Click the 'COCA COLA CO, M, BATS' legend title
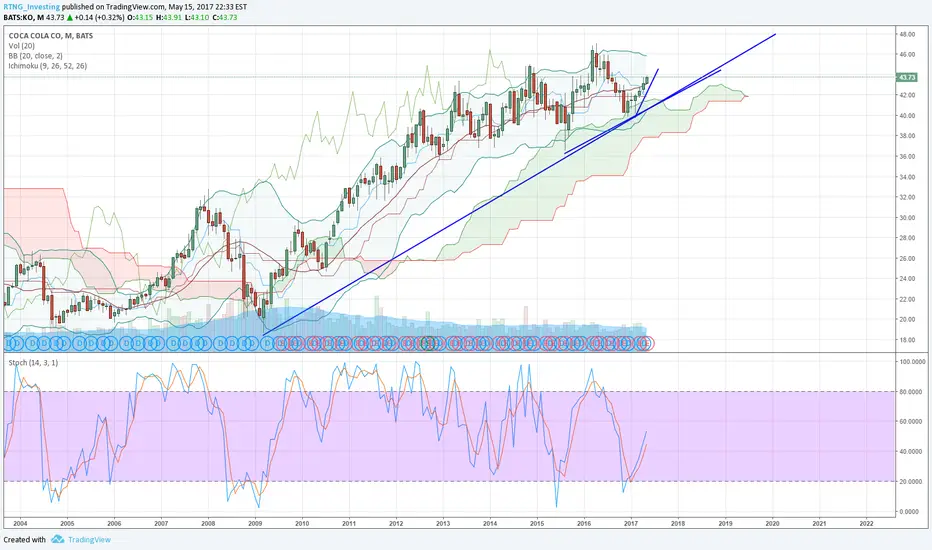 [x=51, y=36]
